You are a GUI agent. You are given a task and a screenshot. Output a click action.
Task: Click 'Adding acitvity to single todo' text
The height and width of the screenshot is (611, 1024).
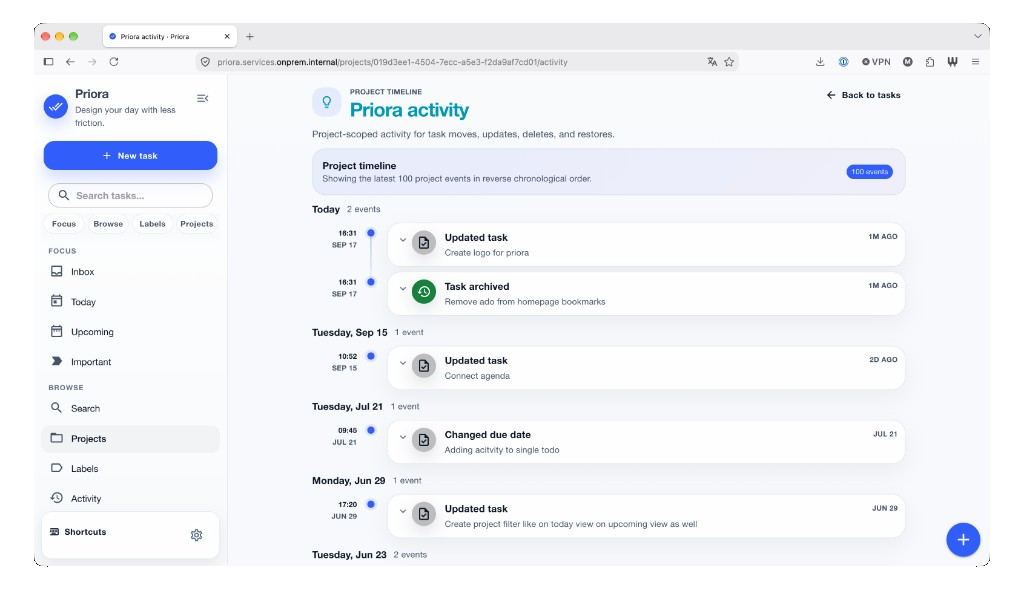pos(502,450)
